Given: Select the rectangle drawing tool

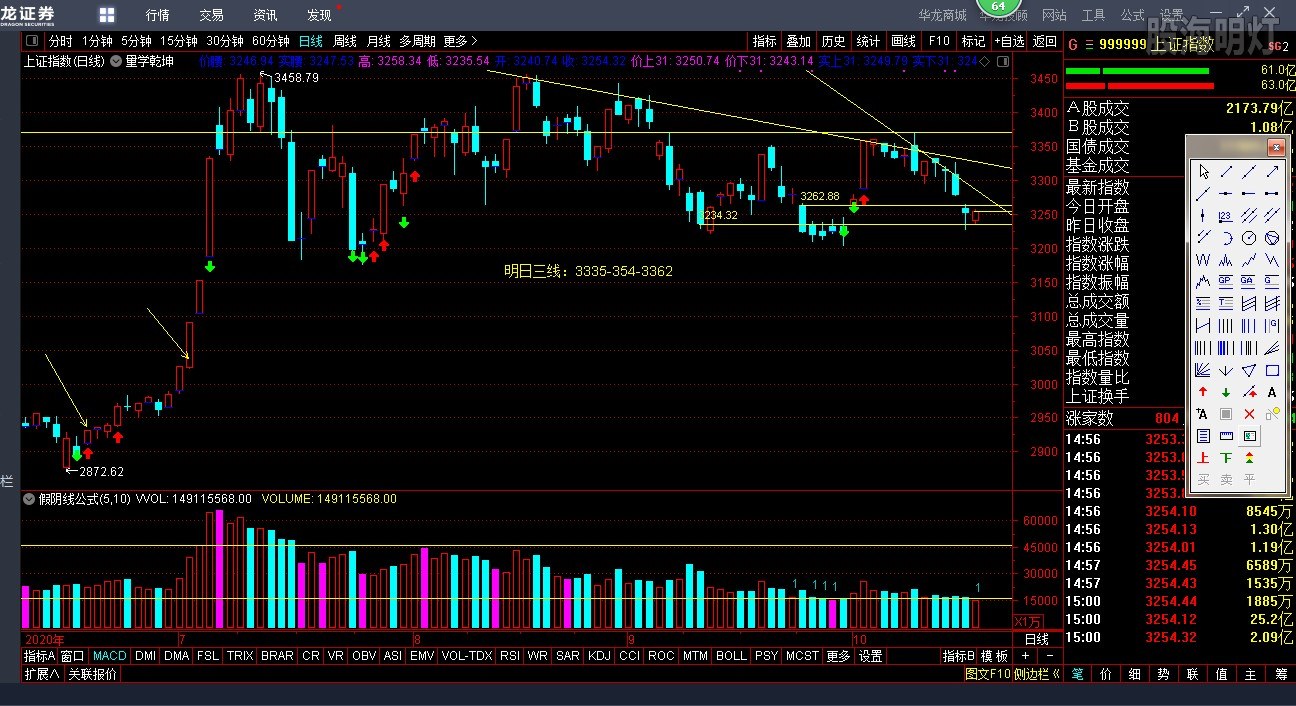Looking at the screenshot, I should pyautogui.click(x=1272, y=370).
